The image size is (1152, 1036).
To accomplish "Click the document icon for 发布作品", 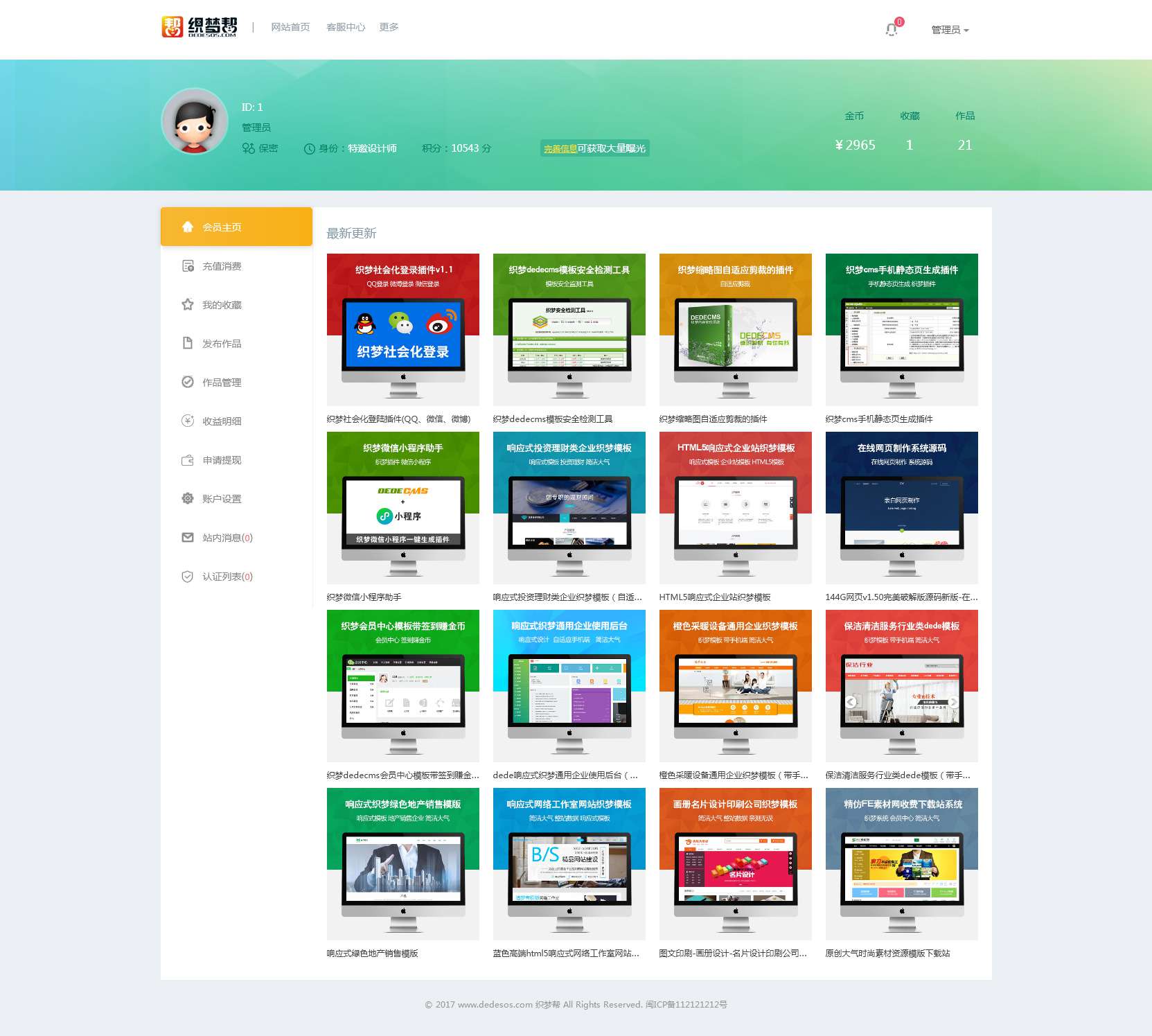I will 188,343.
